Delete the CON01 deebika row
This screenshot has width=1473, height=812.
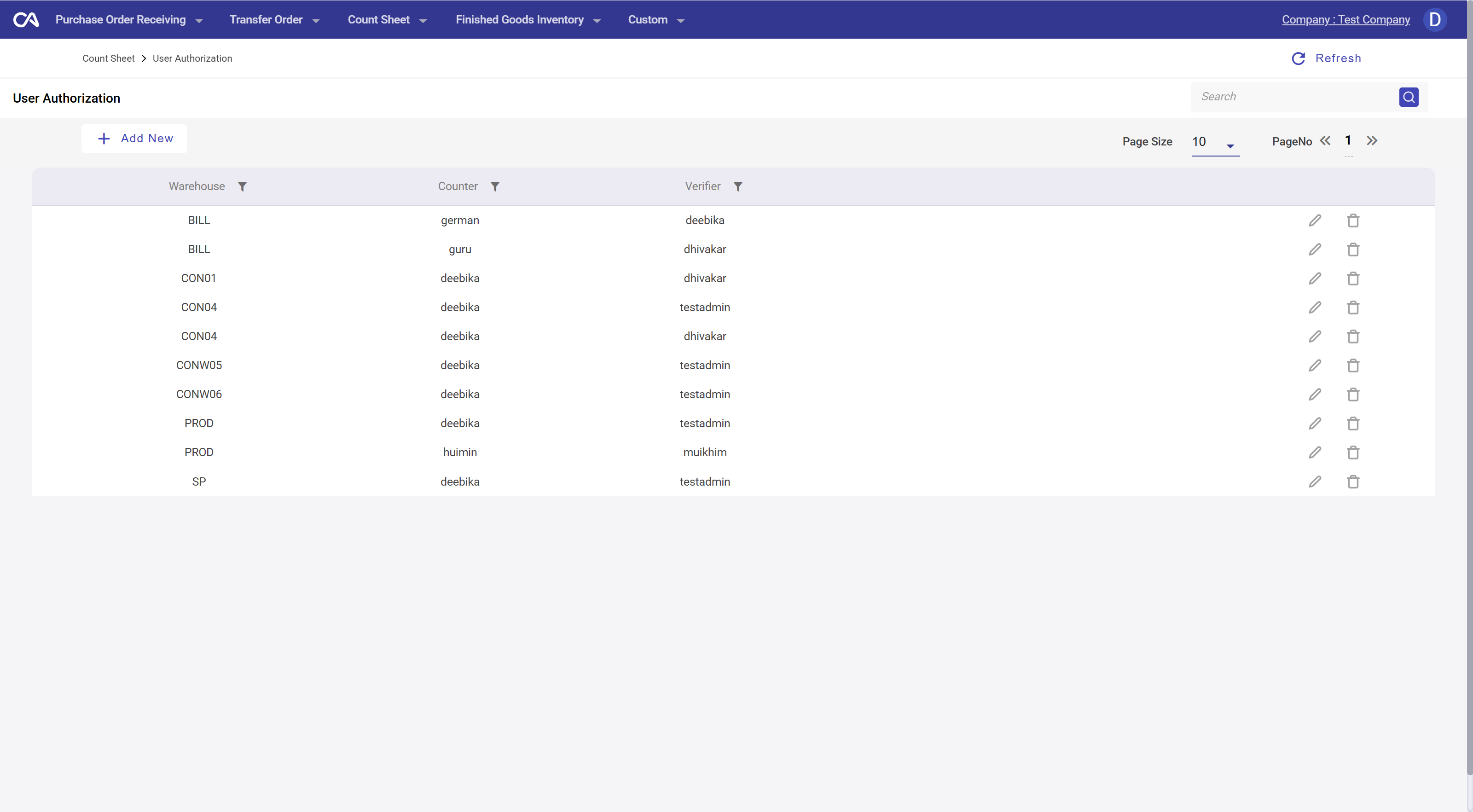click(x=1353, y=278)
